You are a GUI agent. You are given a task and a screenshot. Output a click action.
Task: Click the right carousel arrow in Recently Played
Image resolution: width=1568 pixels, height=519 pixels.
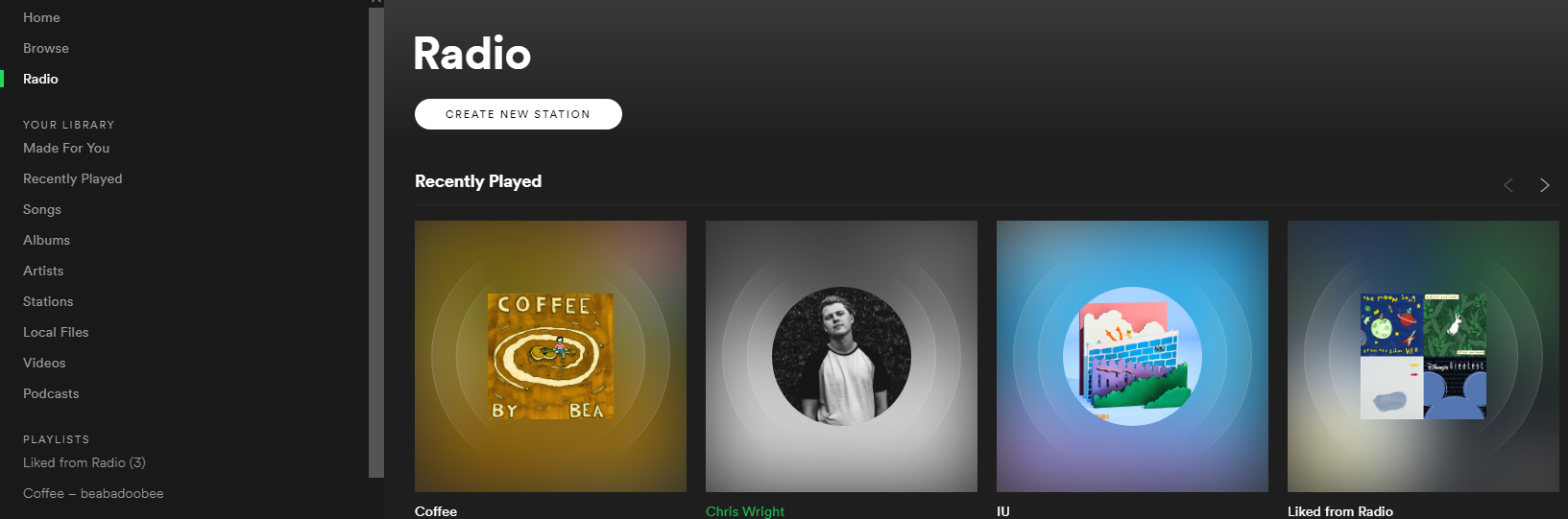tap(1544, 185)
